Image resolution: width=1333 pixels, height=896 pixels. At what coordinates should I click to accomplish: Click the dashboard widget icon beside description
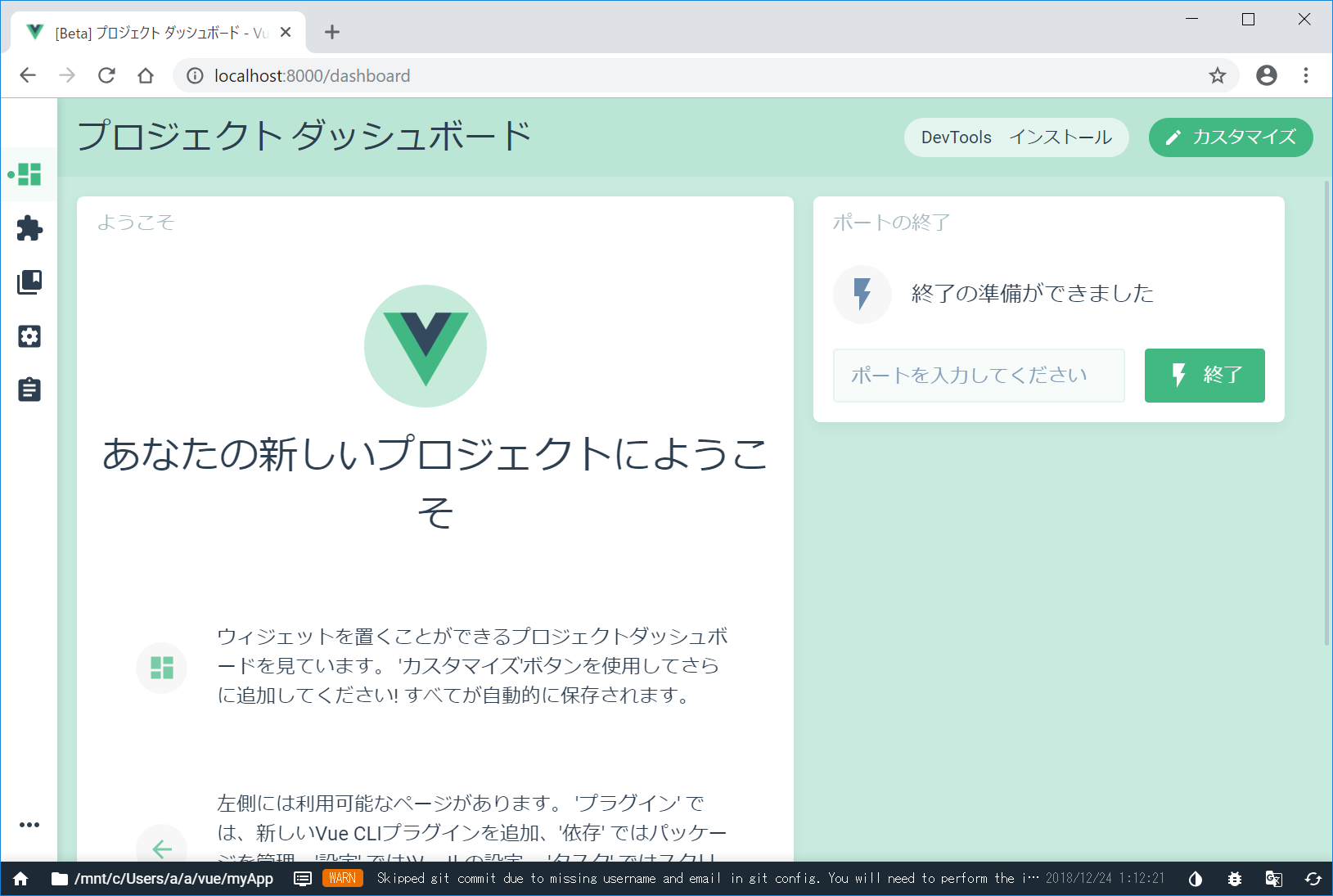162,668
